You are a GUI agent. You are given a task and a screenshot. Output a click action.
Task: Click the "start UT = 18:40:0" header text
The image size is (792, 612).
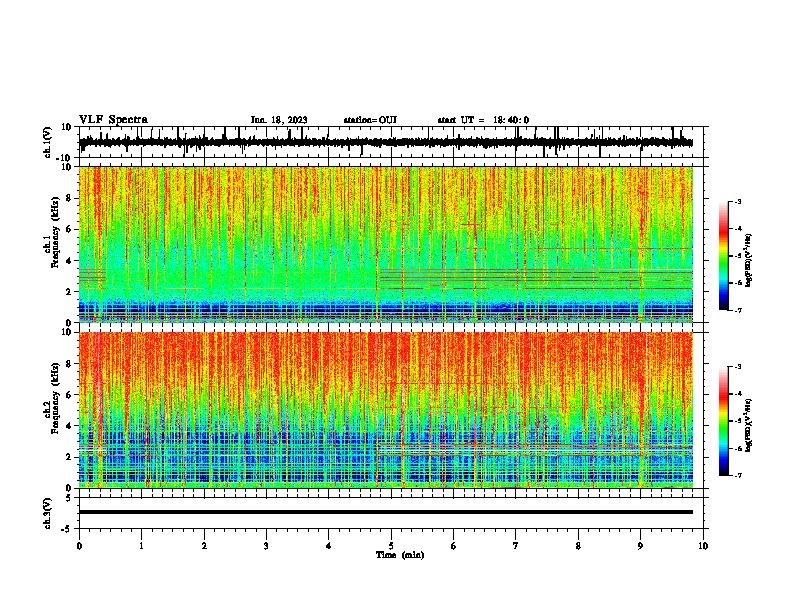point(483,120)
